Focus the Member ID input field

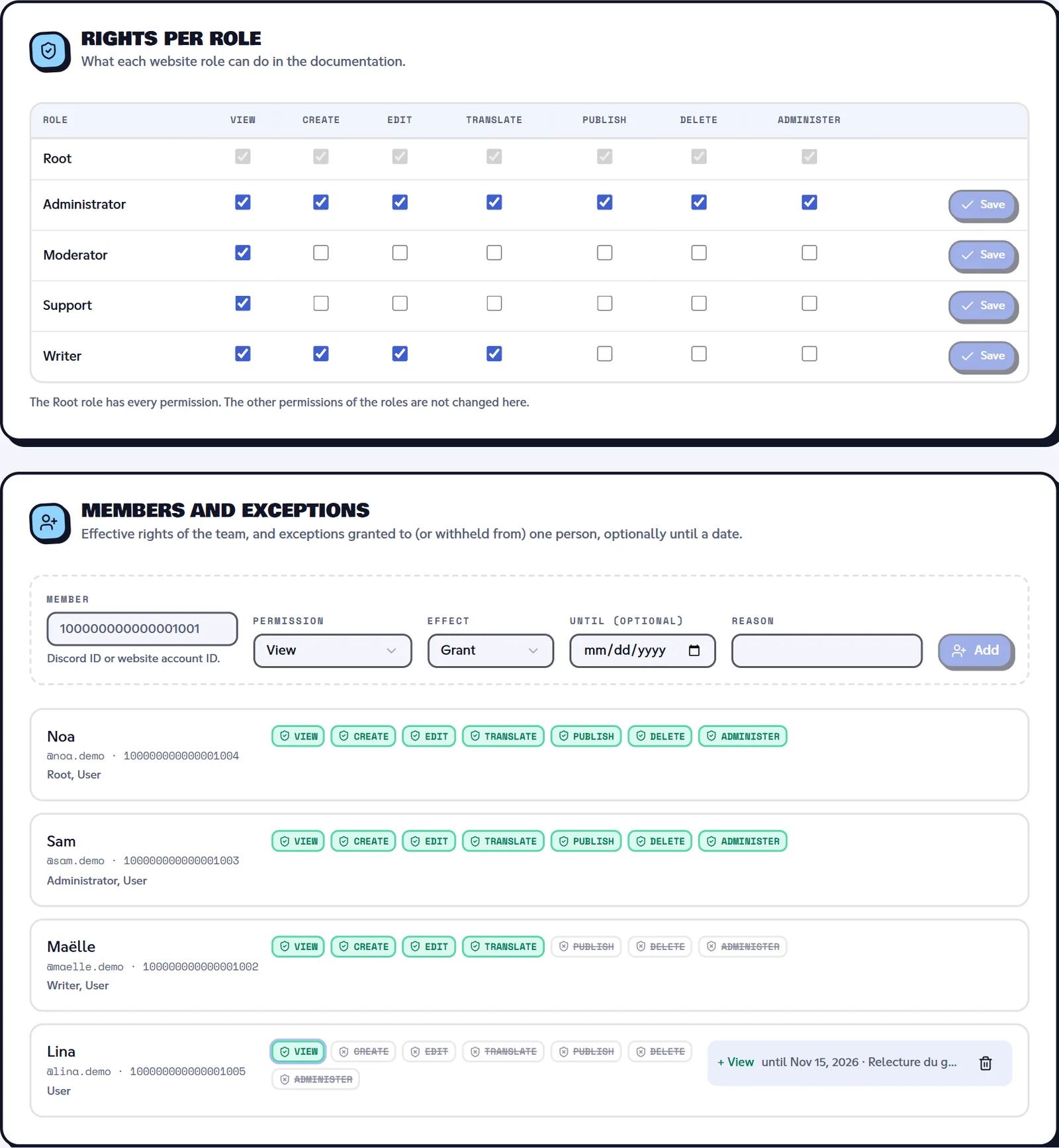click(142, 629)
